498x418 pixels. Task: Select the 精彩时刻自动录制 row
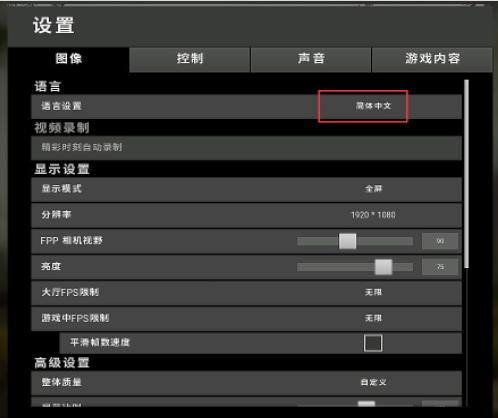pos(246,148)
